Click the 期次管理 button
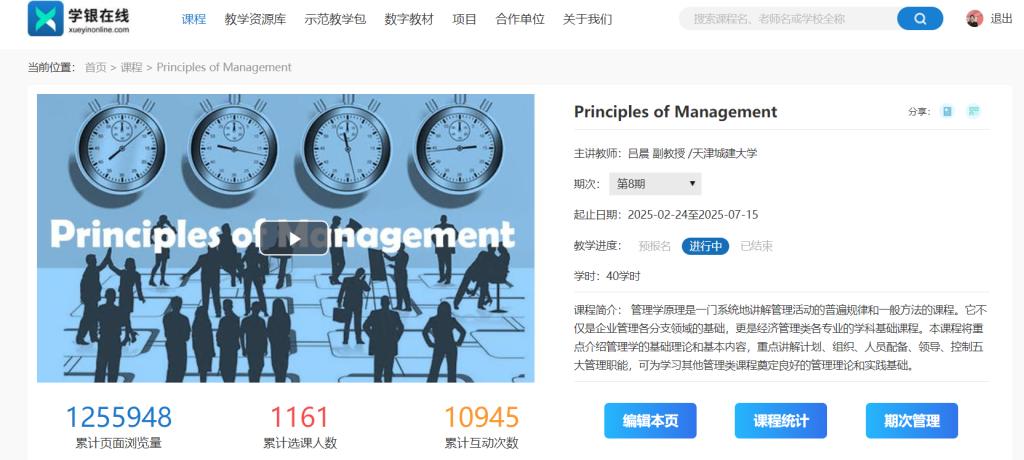 (911, 421)
